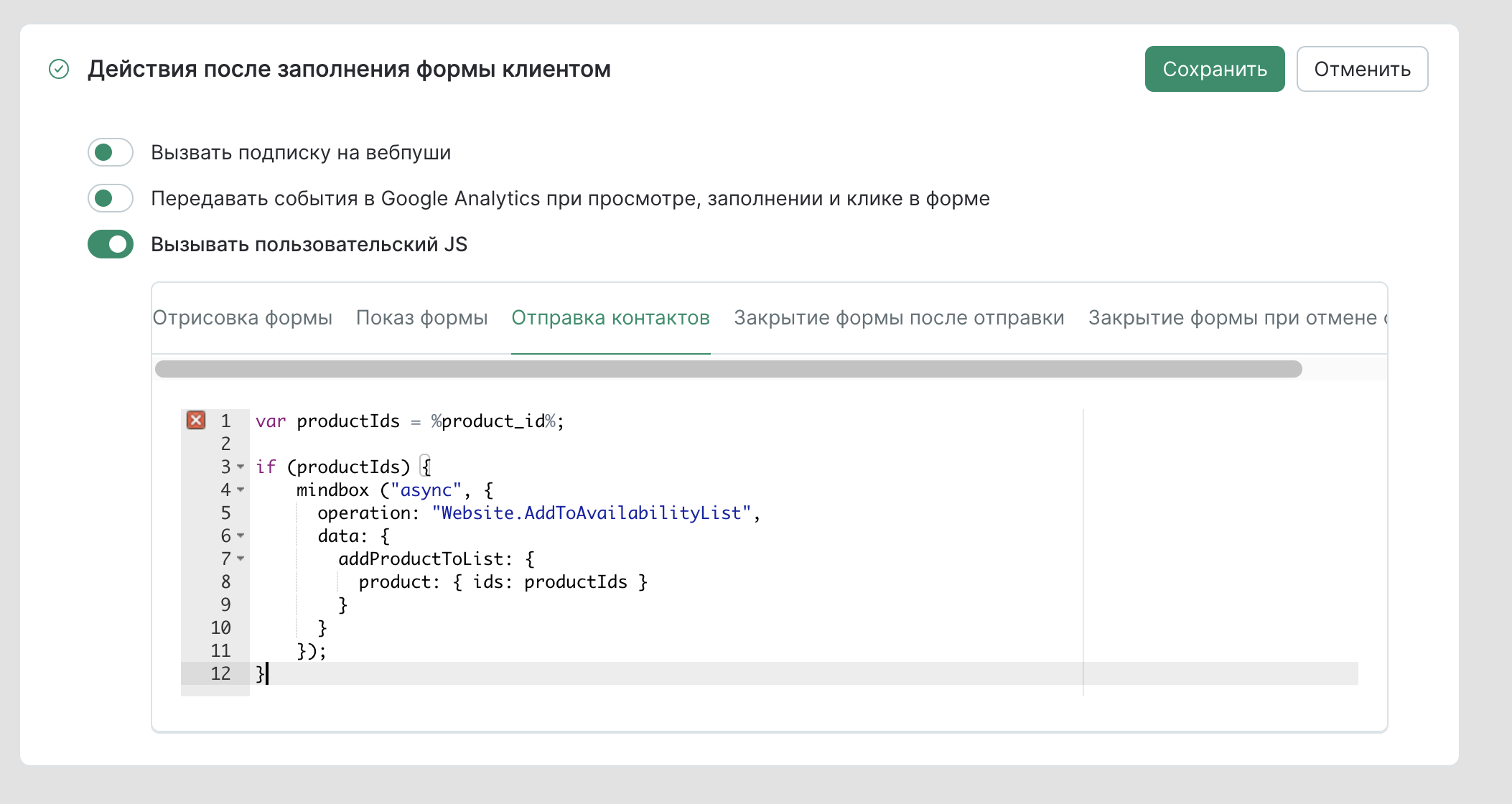
Task: Click the label "Вызвать подписку на вебпуши"
Action: click(x=301, y=152)
